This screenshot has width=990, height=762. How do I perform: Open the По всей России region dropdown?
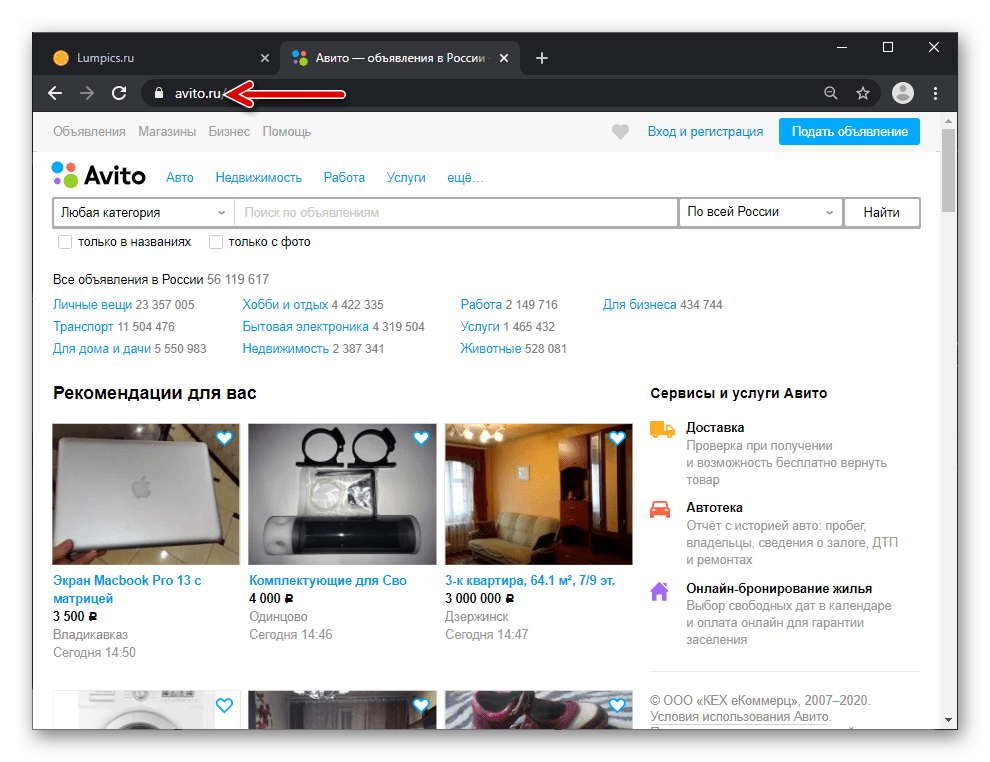click(x=761, y=212)
